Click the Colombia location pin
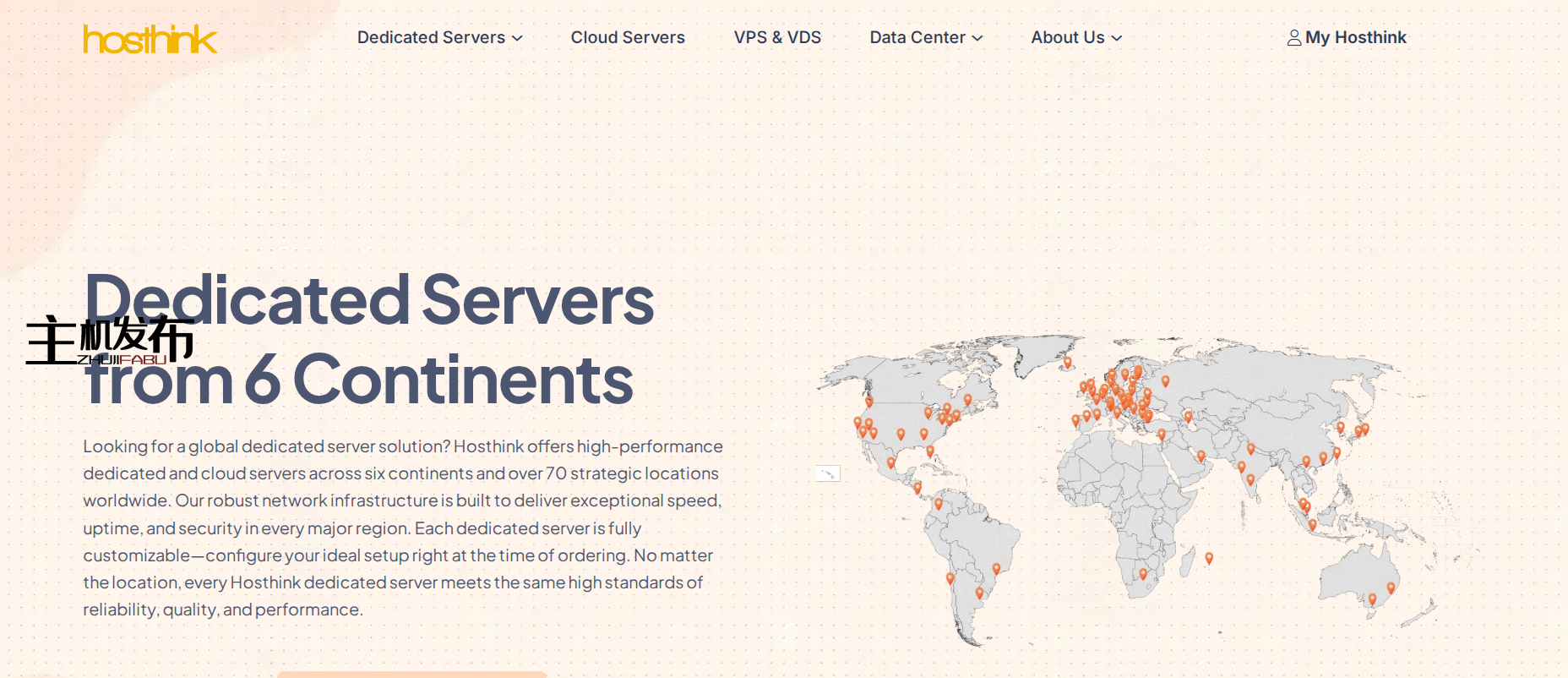 click(938, 504)
